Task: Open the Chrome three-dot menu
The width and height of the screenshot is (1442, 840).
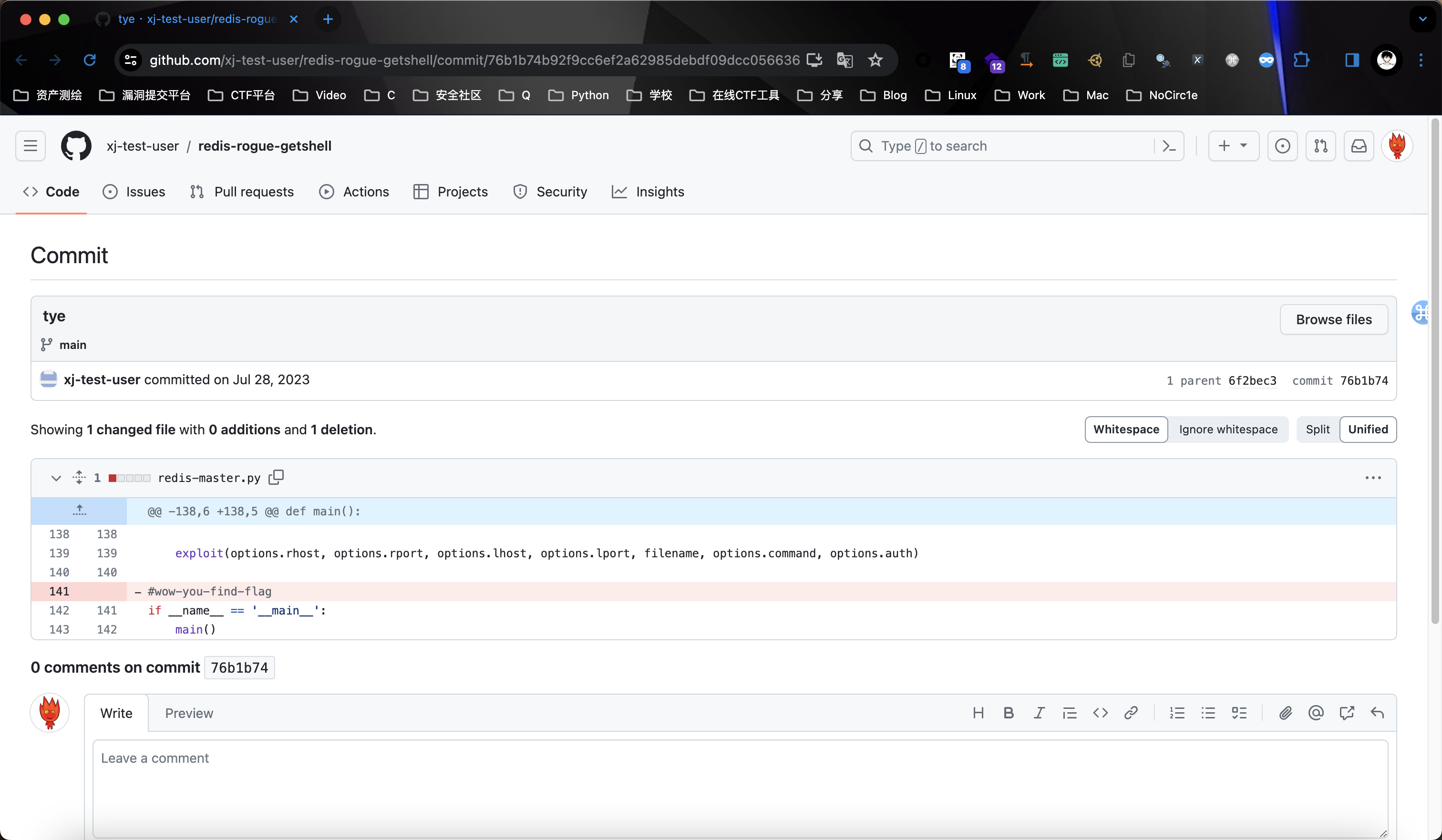Action: tap(1421, 60)
